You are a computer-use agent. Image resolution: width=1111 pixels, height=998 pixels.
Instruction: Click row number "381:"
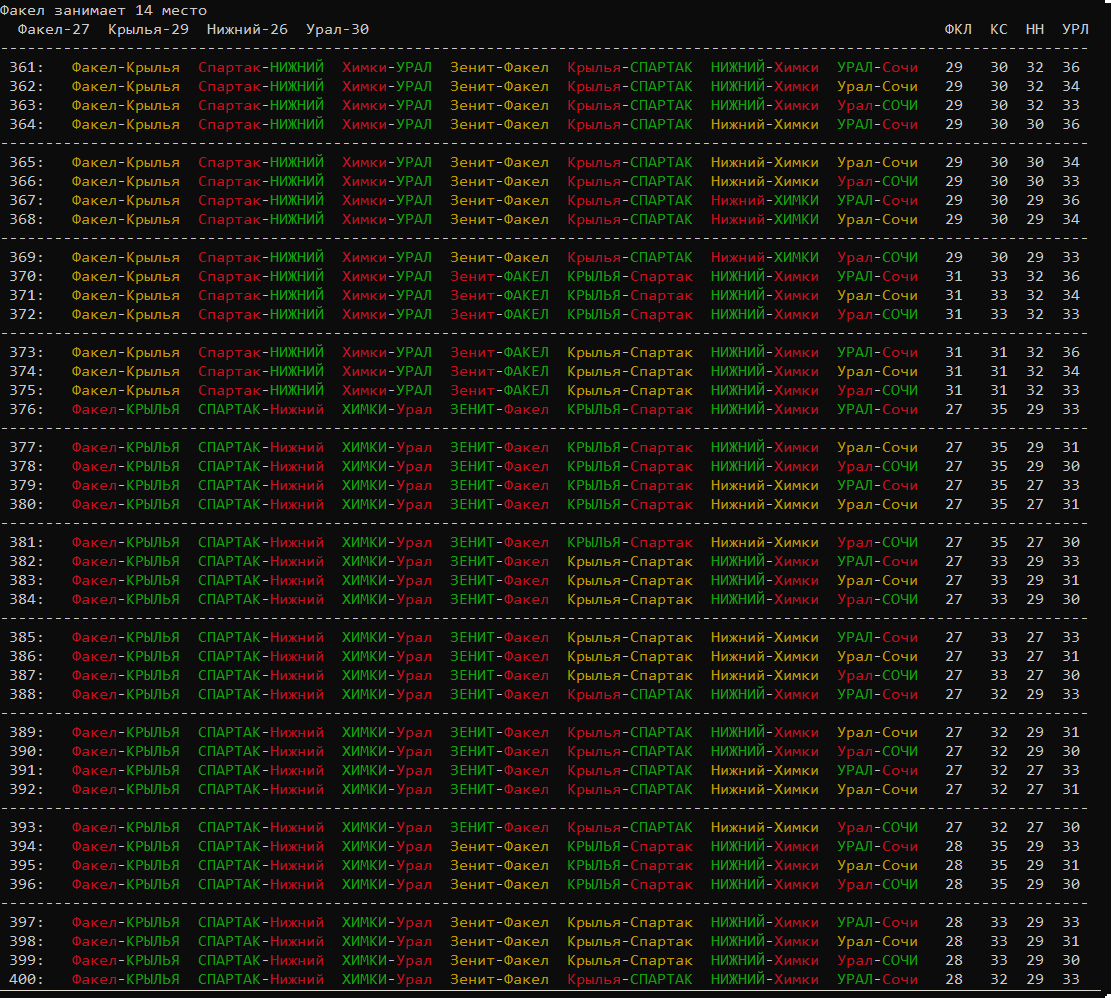click(x=26, y=543)
